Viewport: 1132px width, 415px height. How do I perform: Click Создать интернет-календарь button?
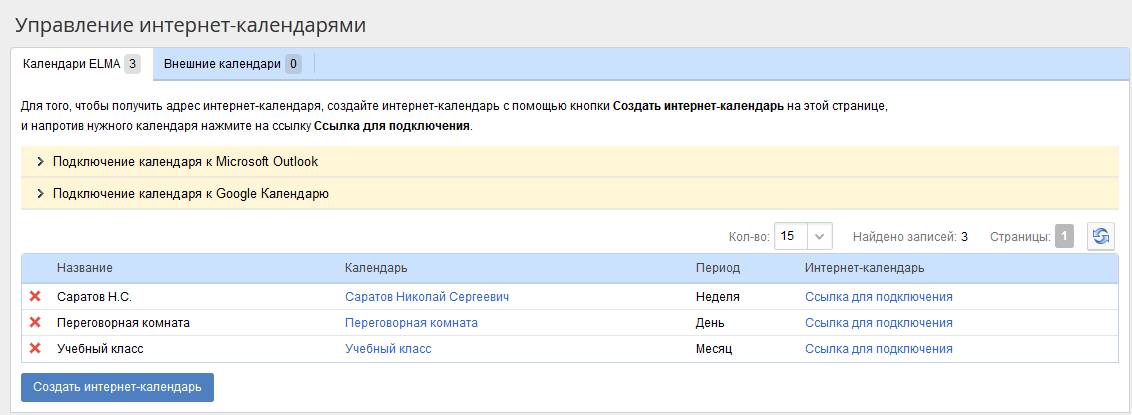click(117, 387)
